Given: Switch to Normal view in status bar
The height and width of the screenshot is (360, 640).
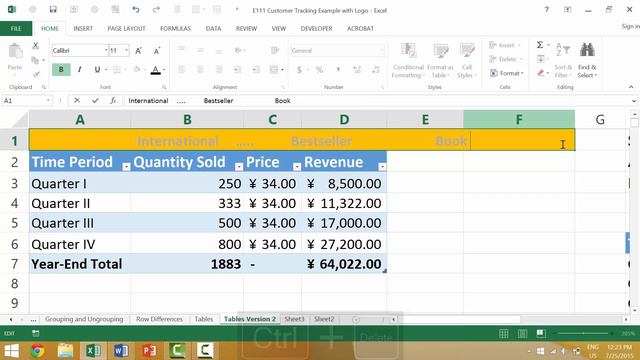Looking at the screenshot, I should (504, 334).
